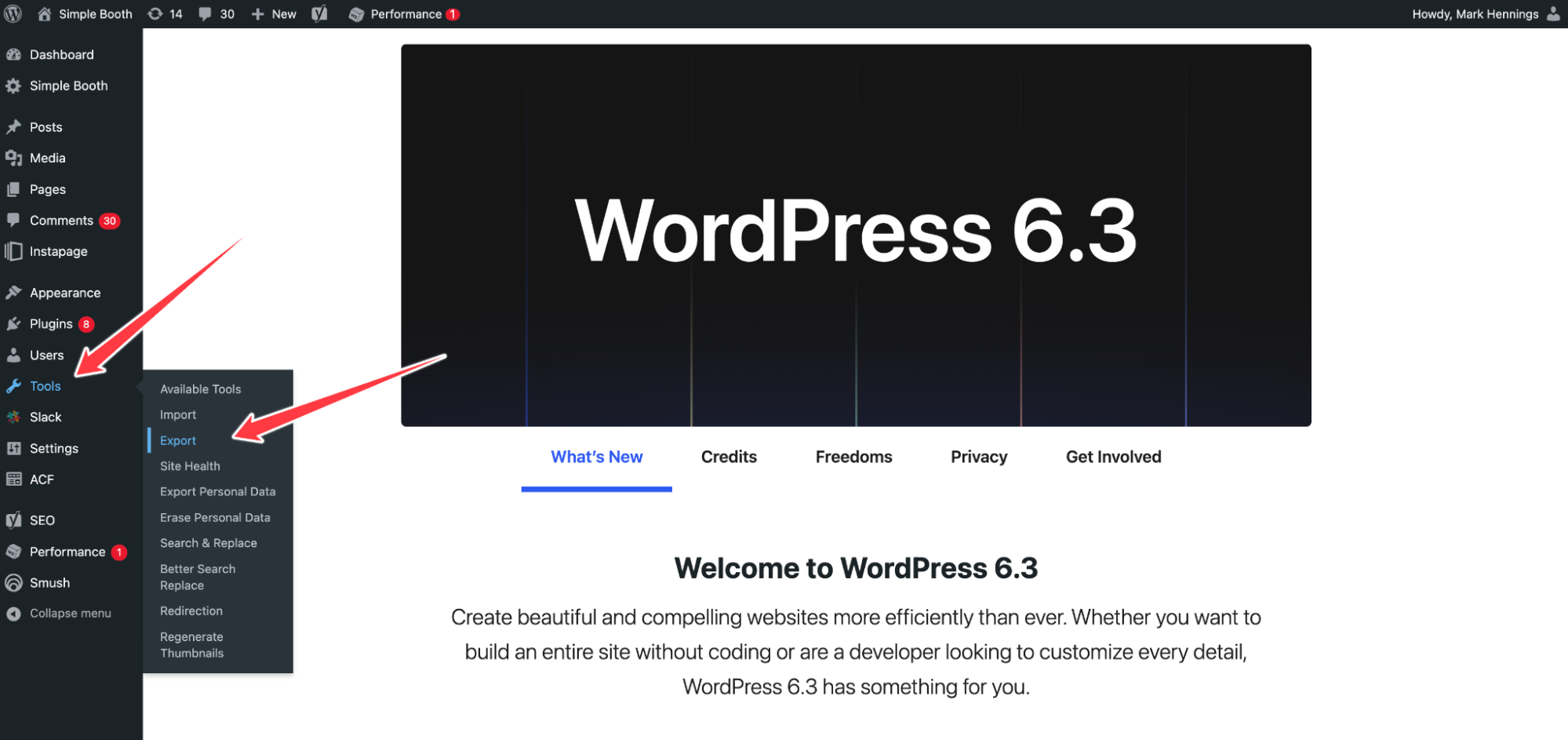The width and height of the screenshot is (1568, 740).
Task: Select the Simple Booth gear icon in sidebar
Action: (13, 86)
